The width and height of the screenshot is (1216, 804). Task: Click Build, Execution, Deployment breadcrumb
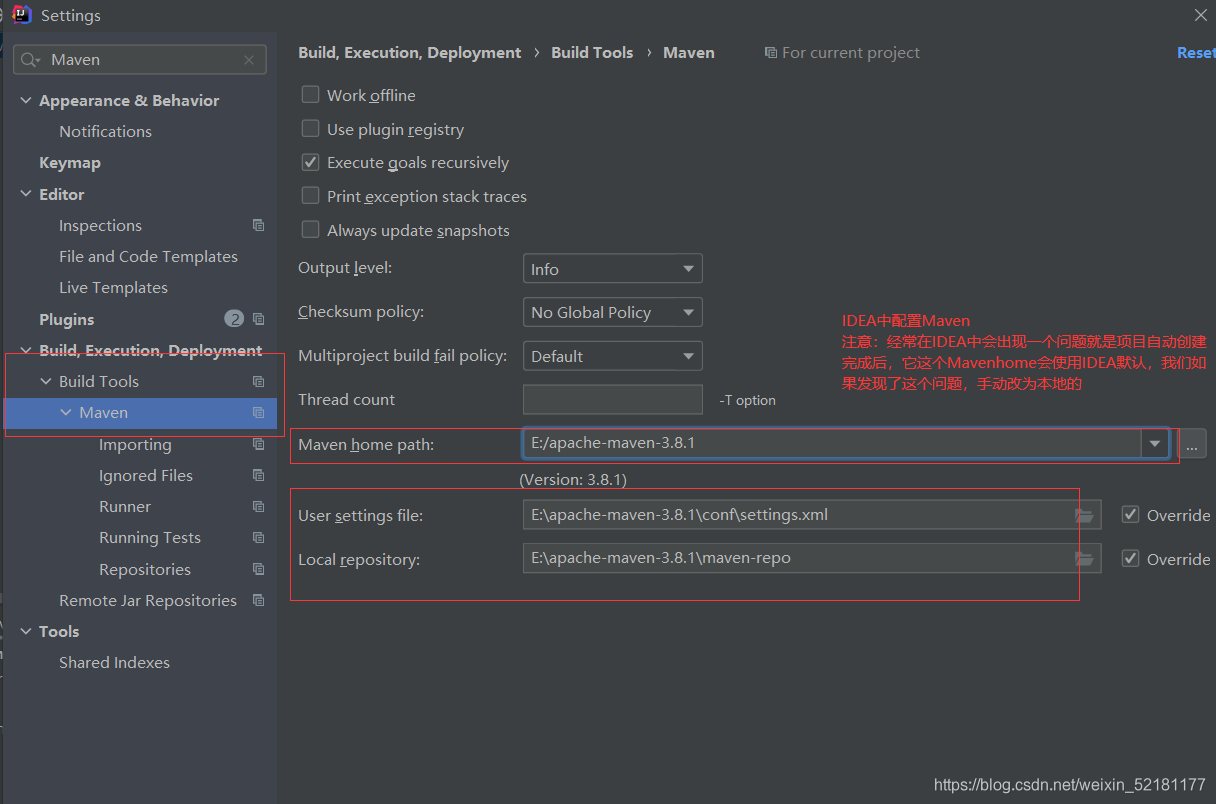[x=410, y=53]
